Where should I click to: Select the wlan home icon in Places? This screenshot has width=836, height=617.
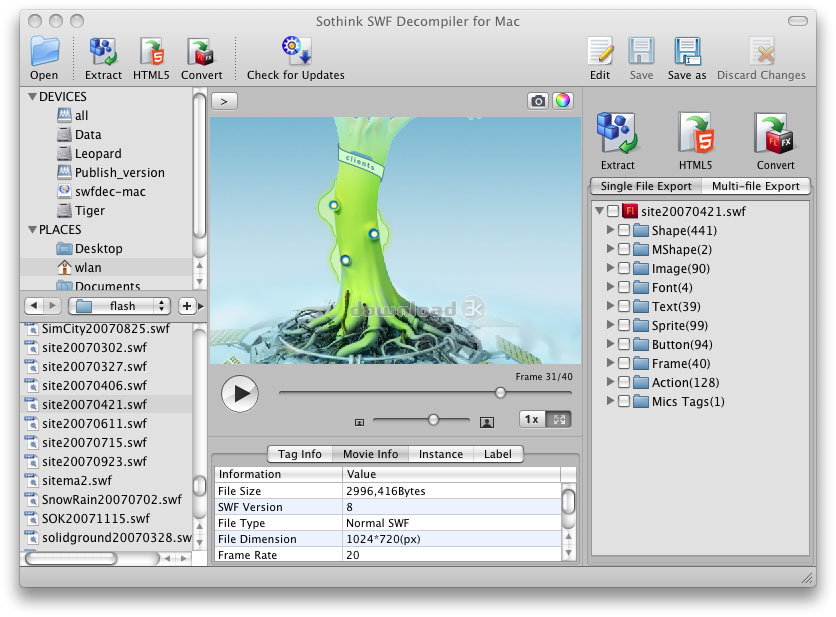click(65, 267)
